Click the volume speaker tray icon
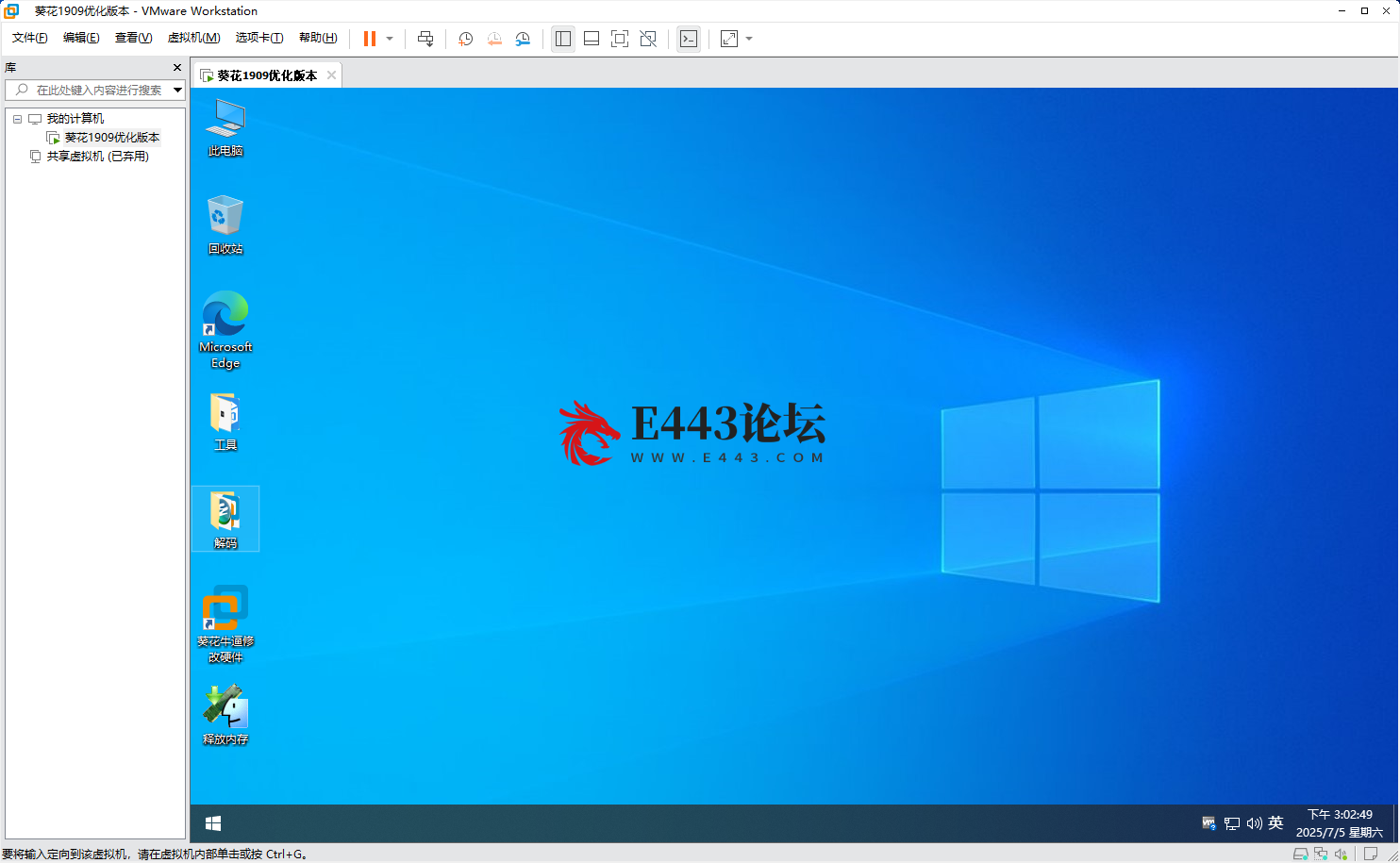Image resolution: width=1400 pixels, height=863 pixels. pos(1255,823)
